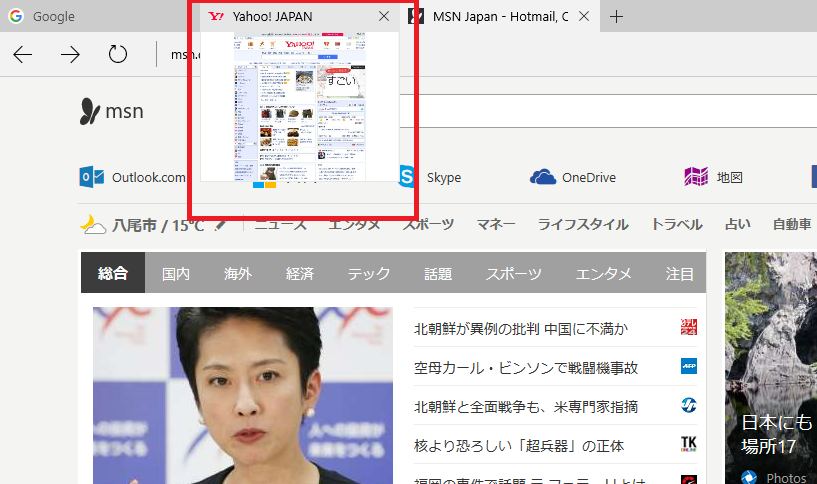Select the スポーツ news tab
This screenshot has height=484, width=817.
point(514,273)
